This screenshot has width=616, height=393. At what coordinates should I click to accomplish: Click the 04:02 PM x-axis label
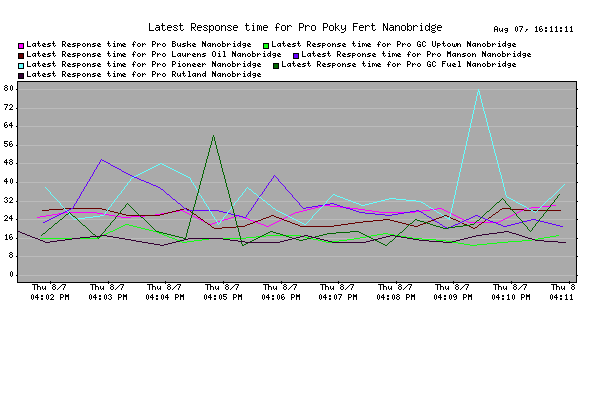[x=50, y=292]
